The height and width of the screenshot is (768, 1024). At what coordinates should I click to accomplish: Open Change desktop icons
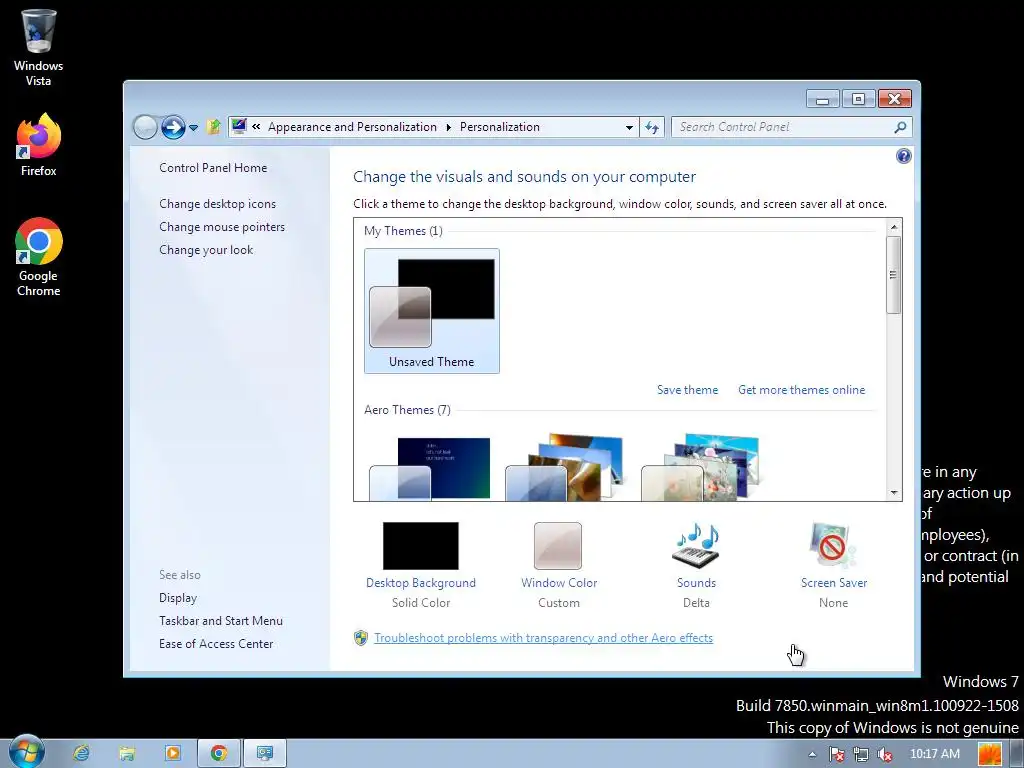(217, 204)
